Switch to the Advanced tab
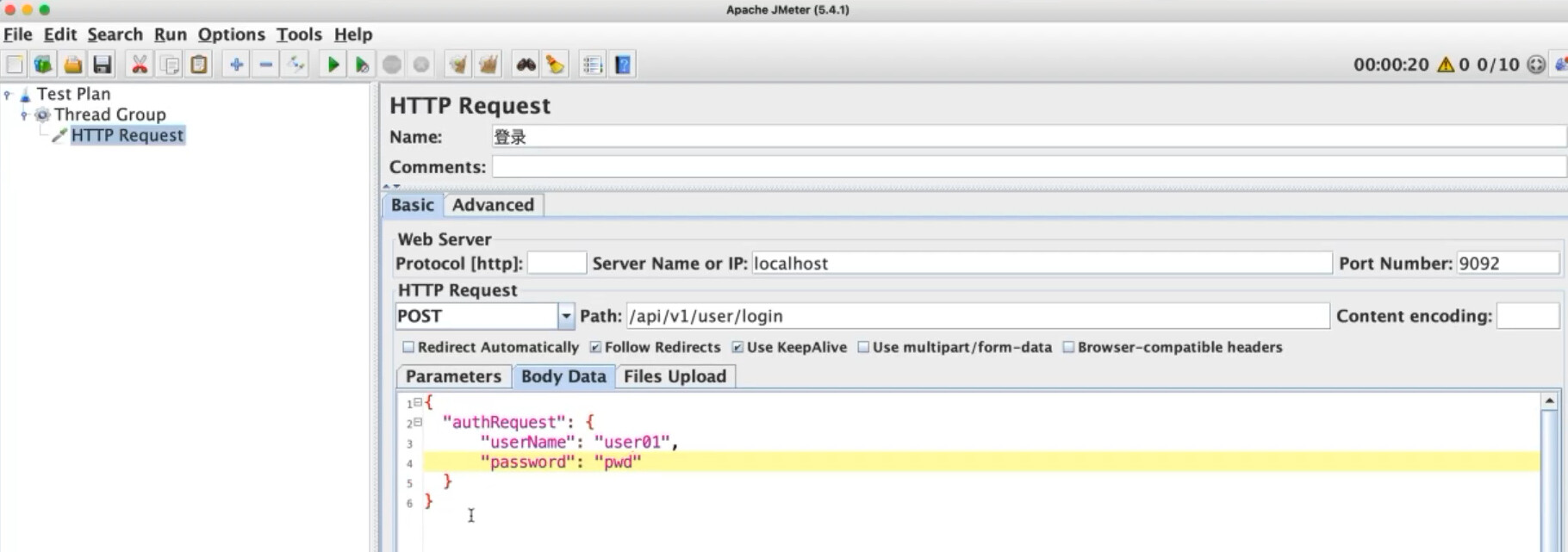This screenshot has width=1568, height=552. click(494, 205)
